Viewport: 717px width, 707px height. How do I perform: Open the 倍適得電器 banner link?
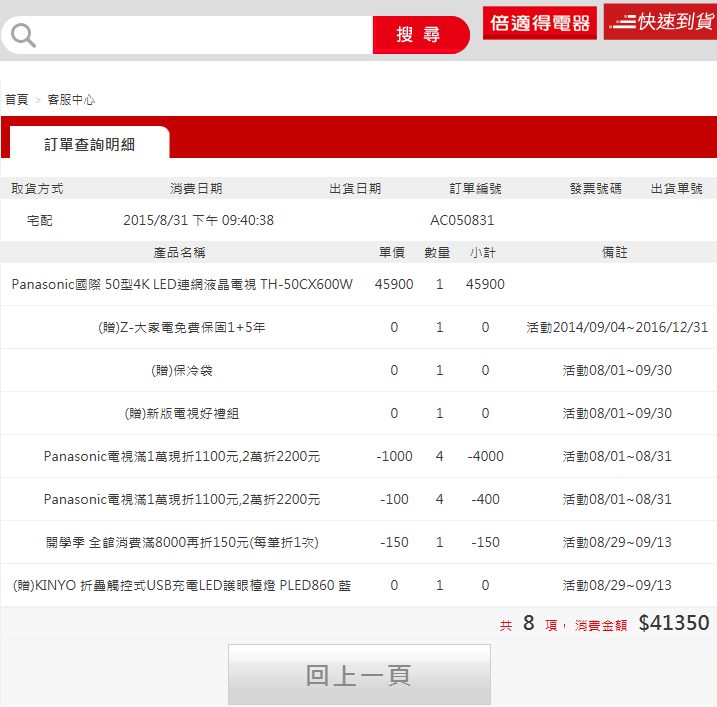(540, 23)
